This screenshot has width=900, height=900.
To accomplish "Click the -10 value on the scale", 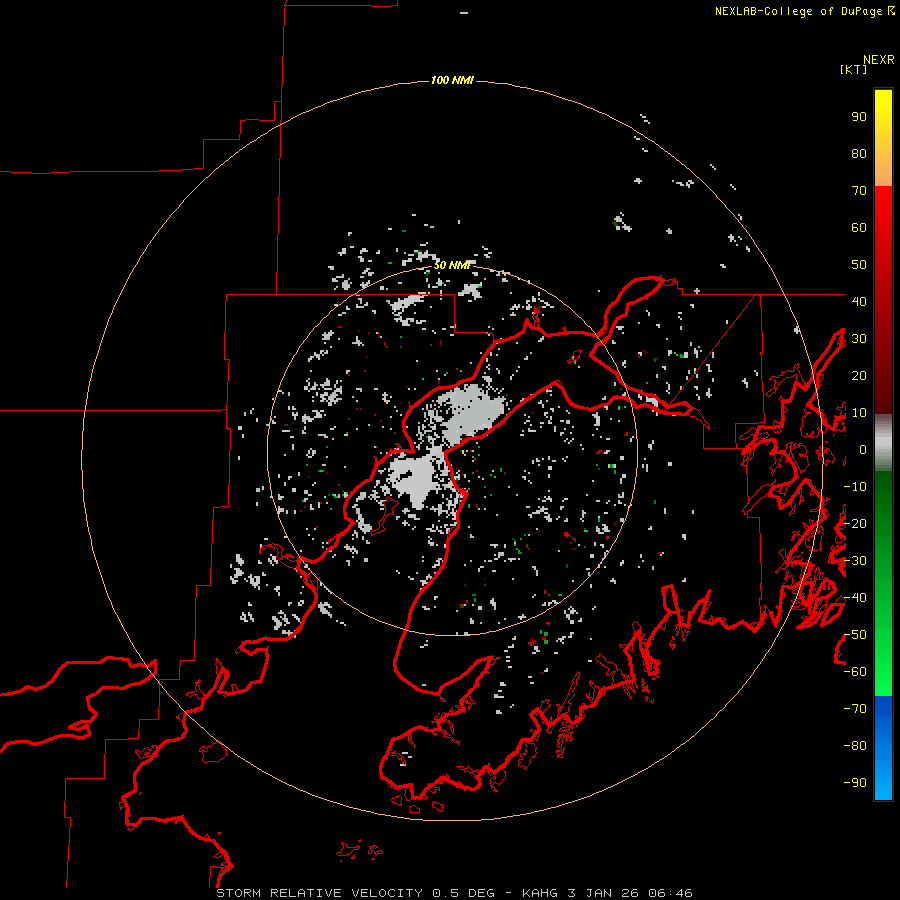I will click(855, 487).
